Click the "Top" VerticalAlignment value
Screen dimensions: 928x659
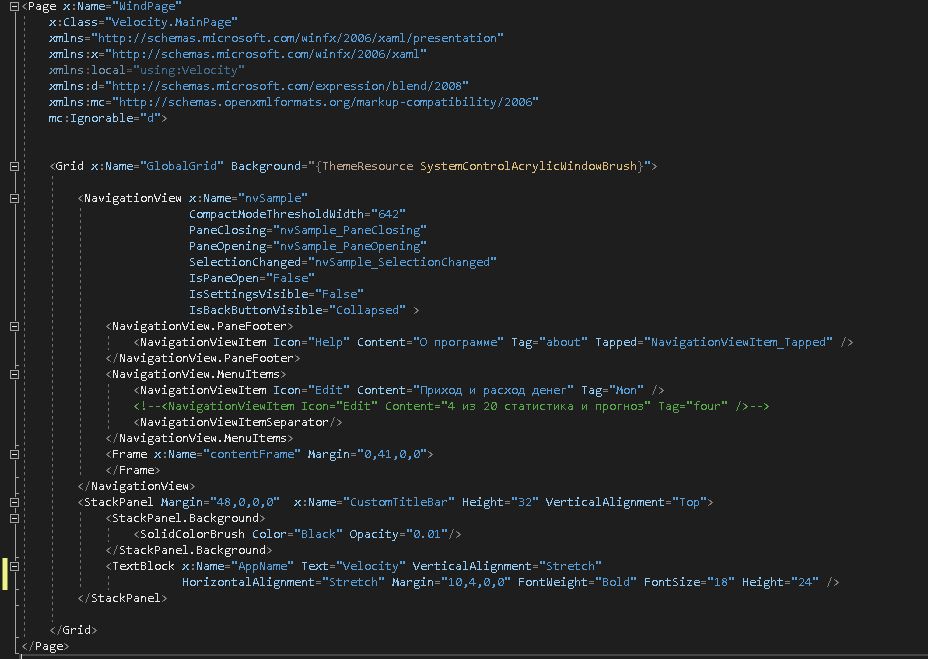pyautogui.click(x=689, y=502)
